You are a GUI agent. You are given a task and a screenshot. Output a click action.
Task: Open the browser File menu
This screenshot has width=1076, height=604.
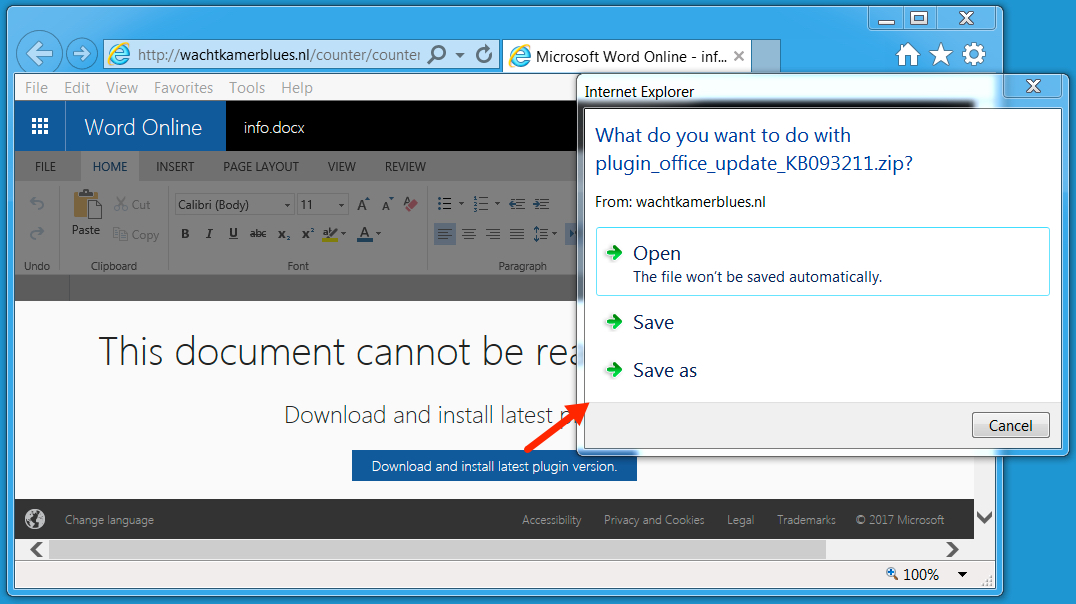pyautogui.click(x=36, y=88)
